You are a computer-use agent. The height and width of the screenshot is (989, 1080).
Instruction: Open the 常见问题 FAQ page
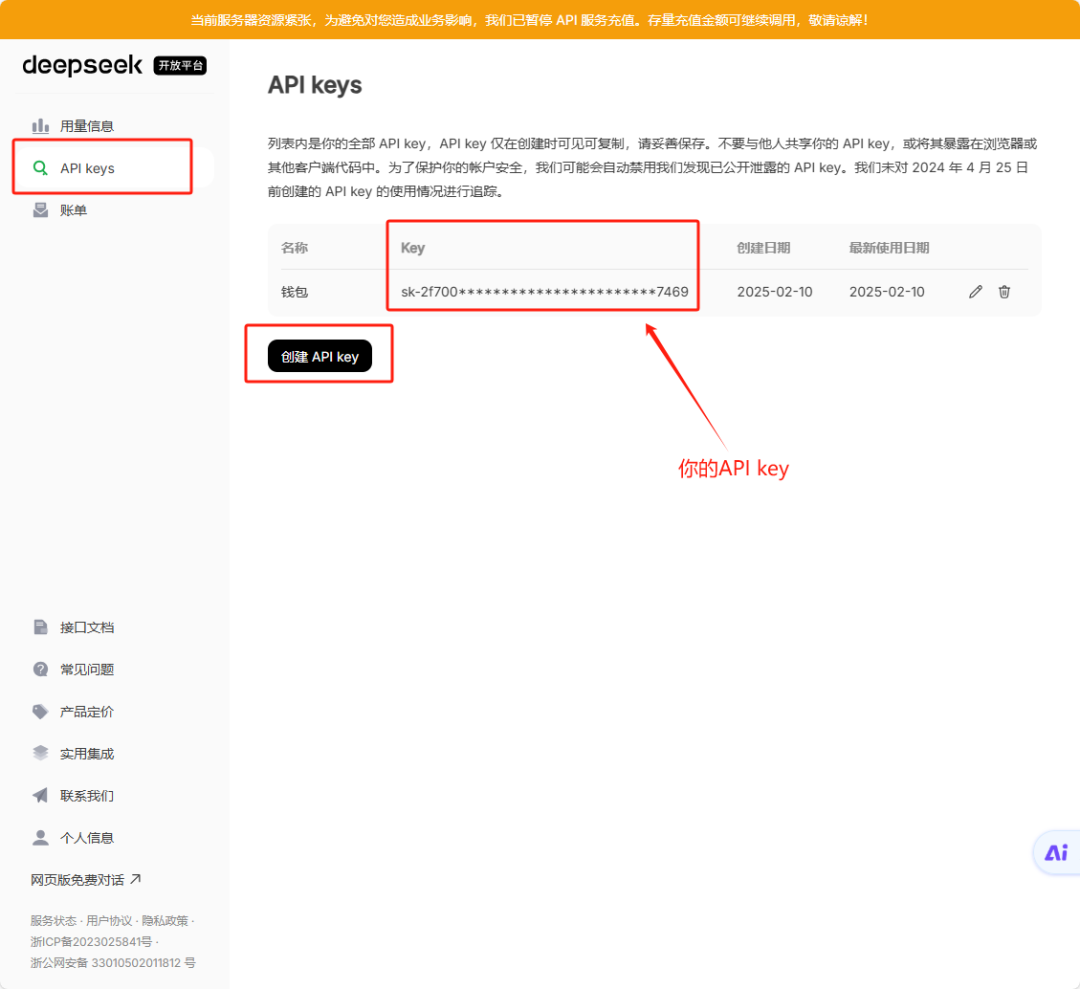click(x=87, y=669)
